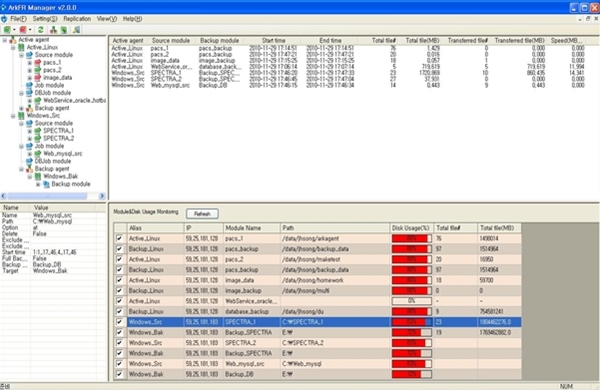Click the tree panel scrollbar right arrow
This screenshot has width=600, height=390.
pyautogui.click(x=102, y=196)
